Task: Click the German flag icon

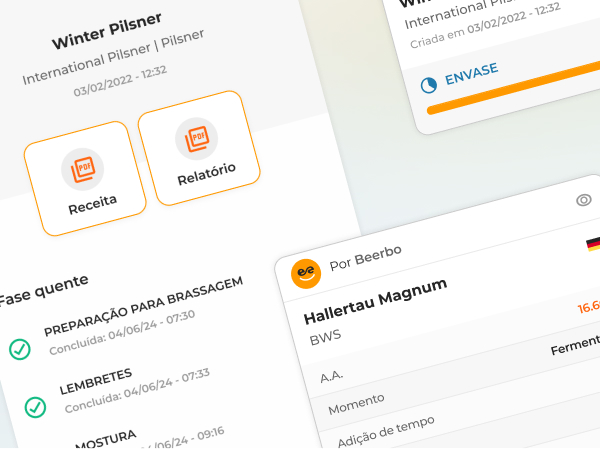Action: 592,244
